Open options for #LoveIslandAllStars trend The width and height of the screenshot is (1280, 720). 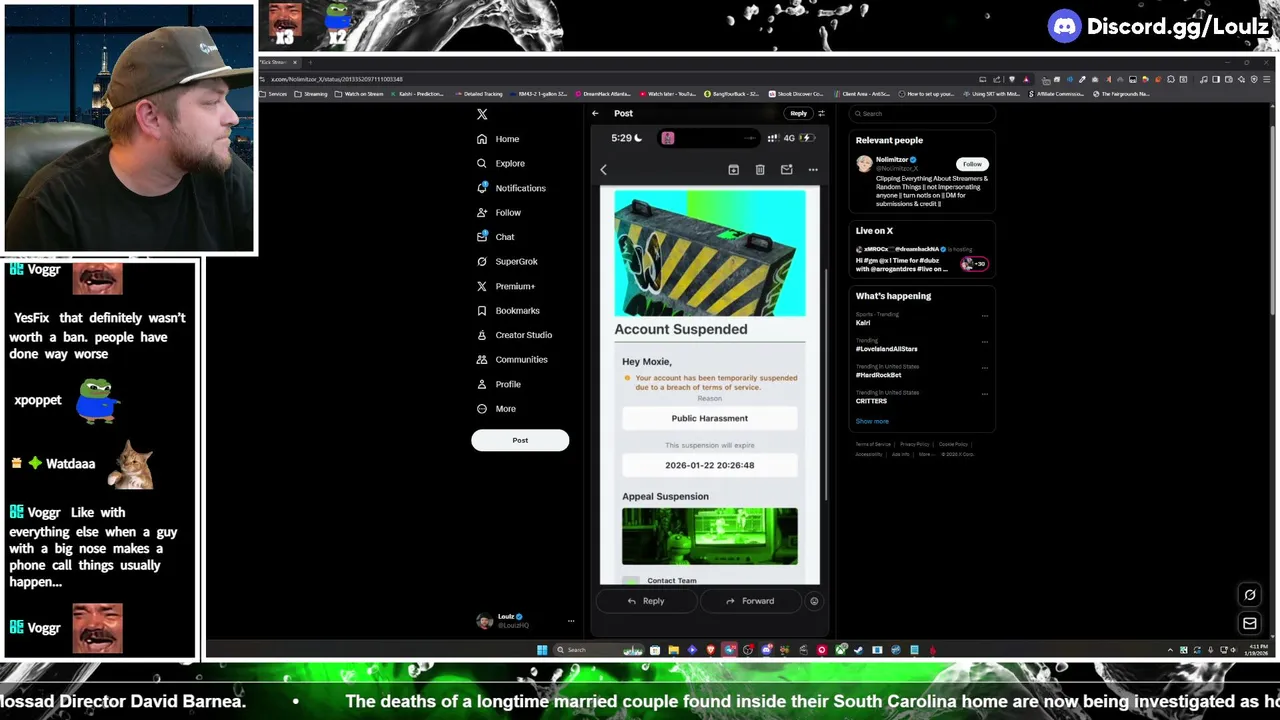[x=984, y=342]
